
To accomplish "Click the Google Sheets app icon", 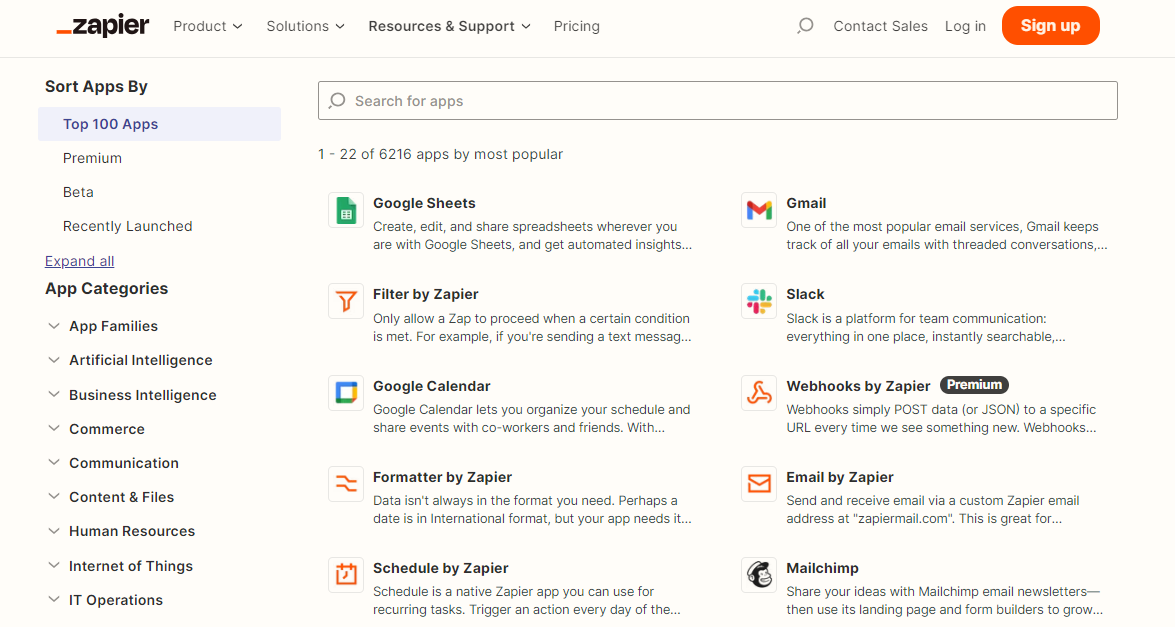I will point(346,210).
